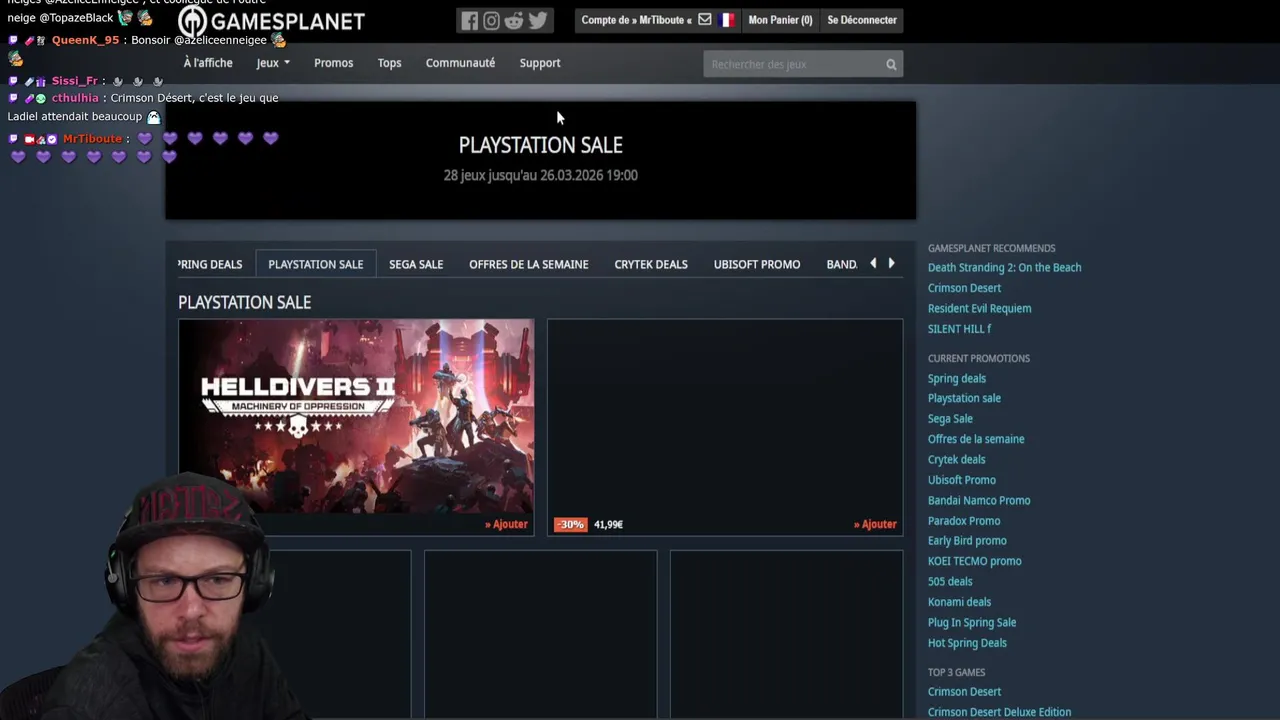This screenshot has height=720, width=1280.
Task: Open the 505 deals link
Action: tap(949, 582)
